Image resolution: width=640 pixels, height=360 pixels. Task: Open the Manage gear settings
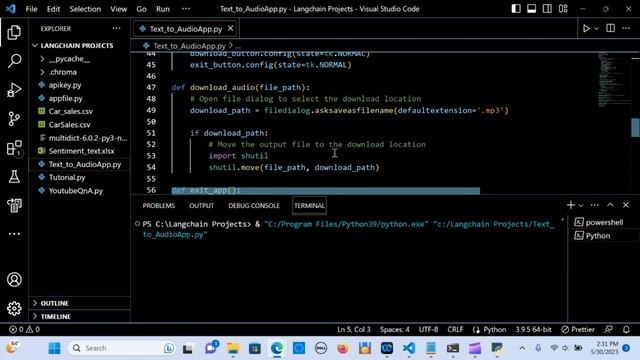point(14,309)
